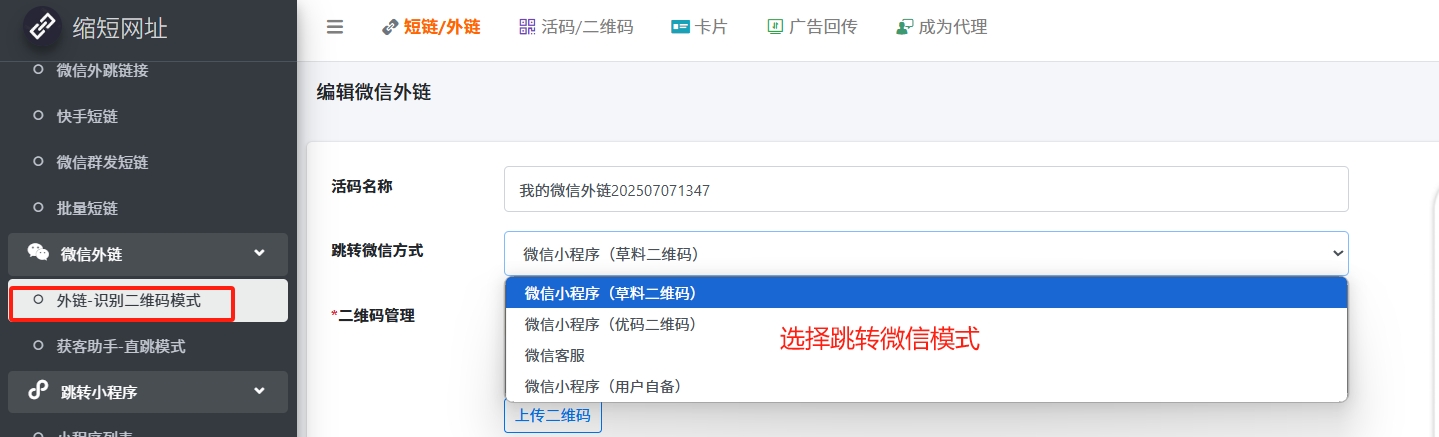Click the icon beside 广告回传
The width and height of the screenshot is (1439, 437).
tap(775, 27)
